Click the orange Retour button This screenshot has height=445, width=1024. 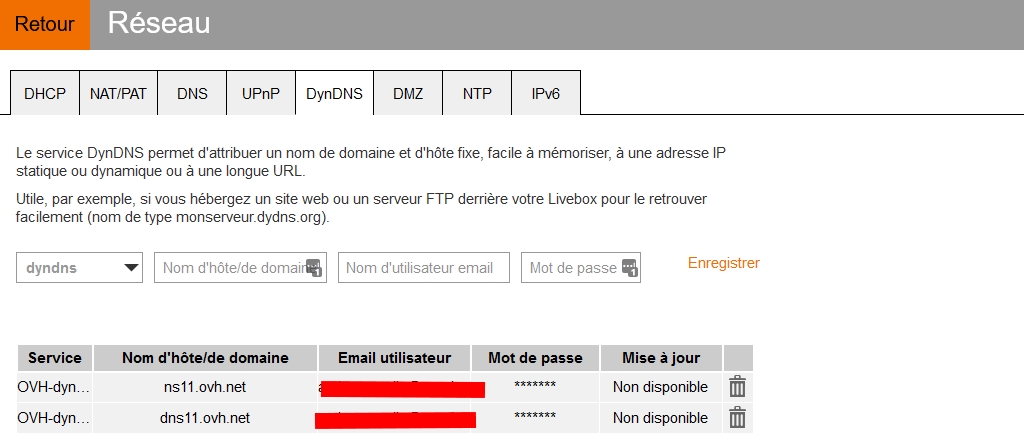coord(45,24)
